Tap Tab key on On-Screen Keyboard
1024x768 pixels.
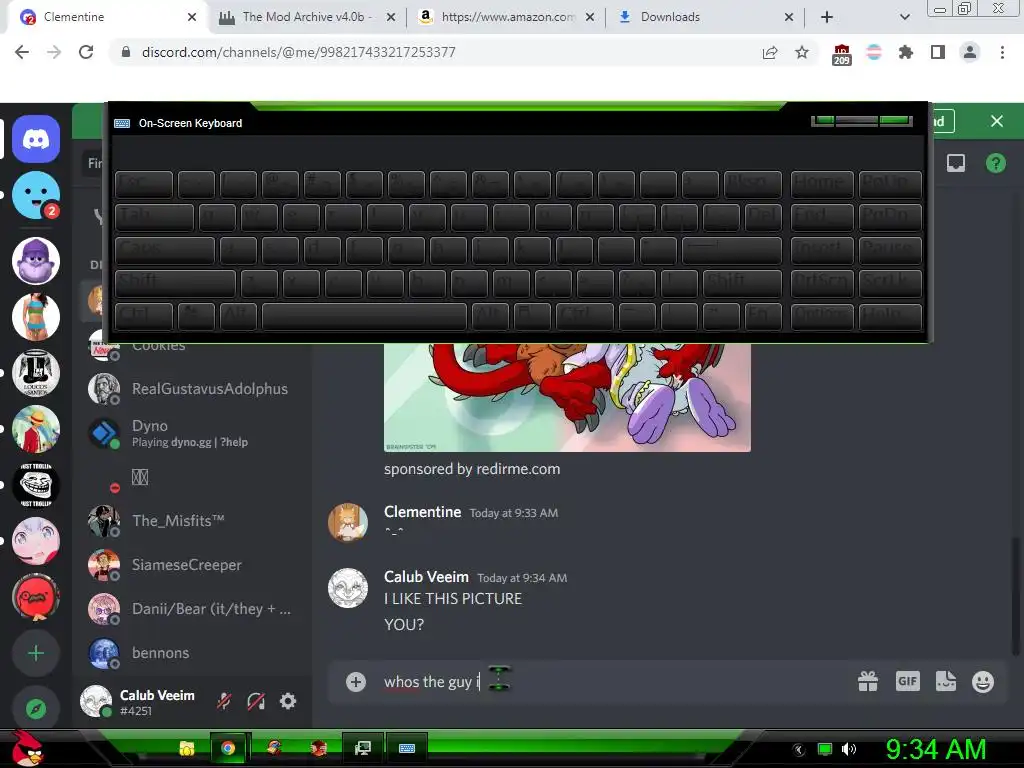[154, 217]
